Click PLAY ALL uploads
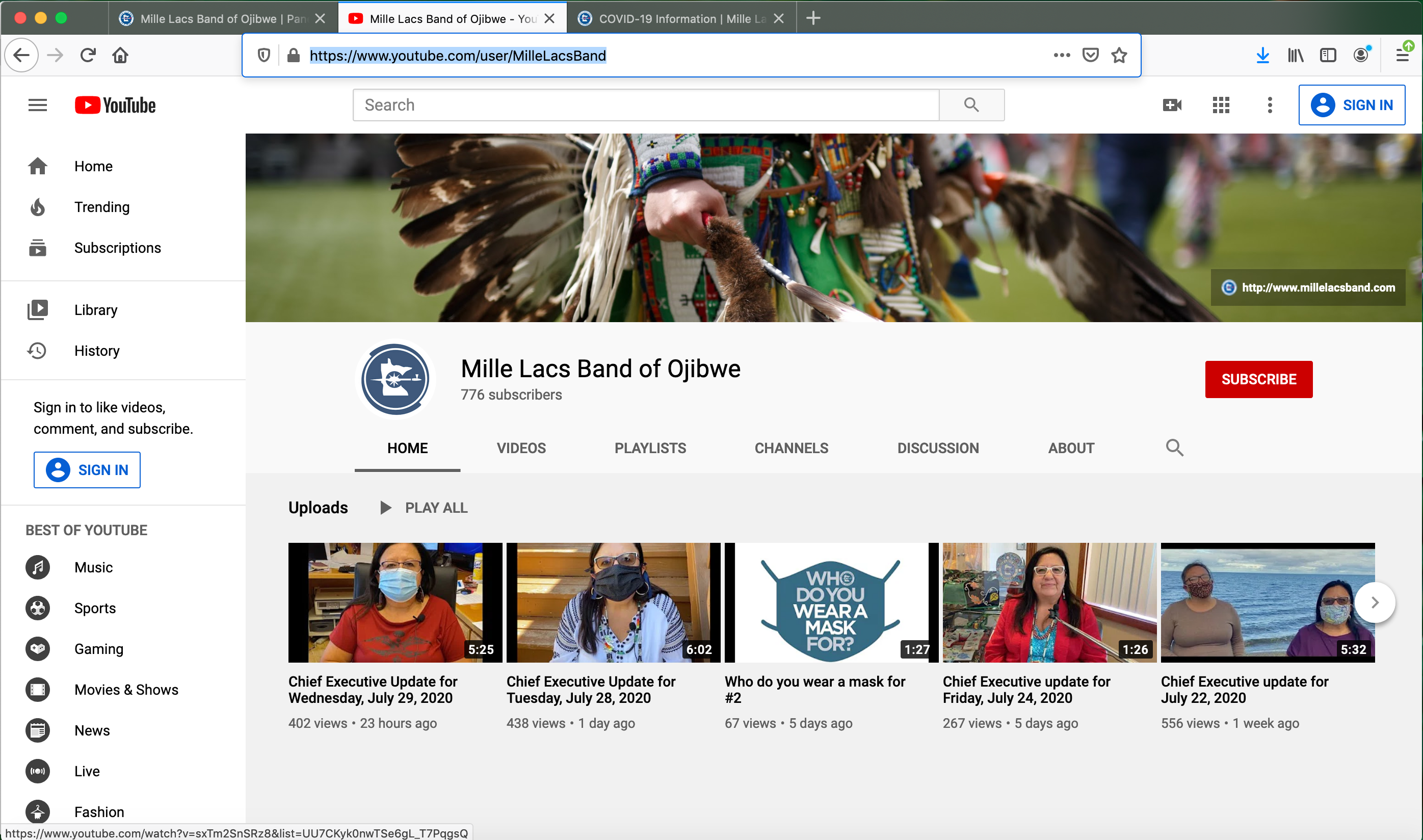This screenshot has width=1423, height=840. click(424, 508)
